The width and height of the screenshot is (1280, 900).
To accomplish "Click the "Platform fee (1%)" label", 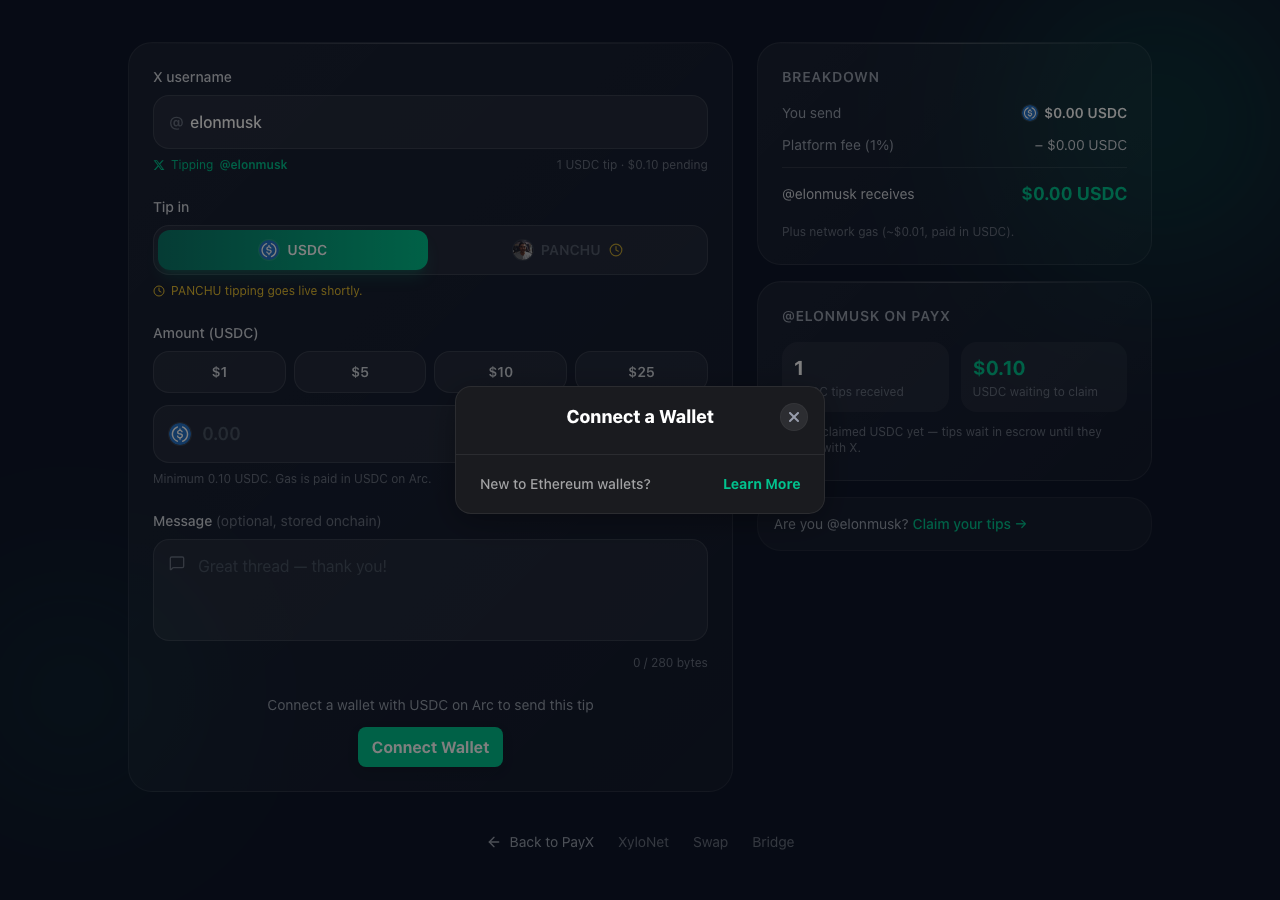I will (838, 145).
